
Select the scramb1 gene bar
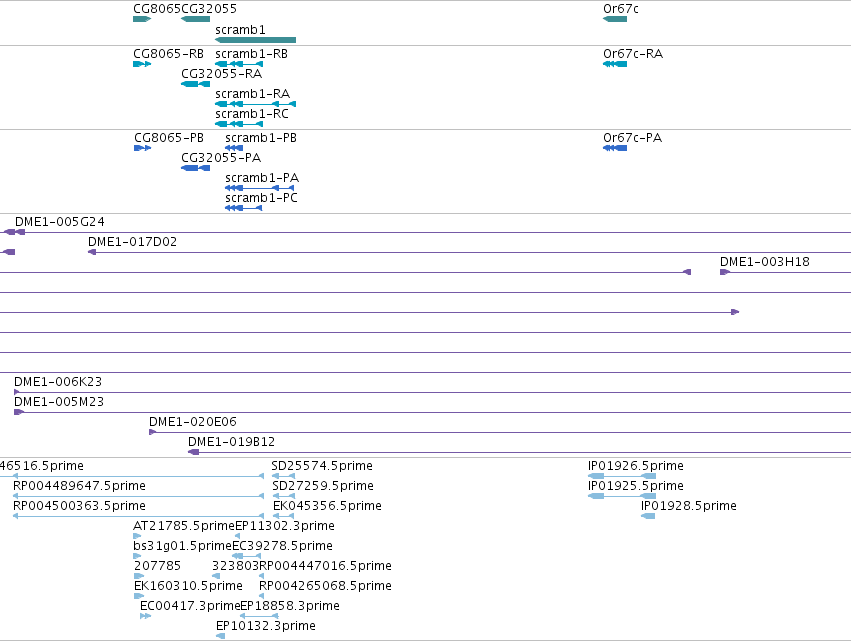pos(256,40)
